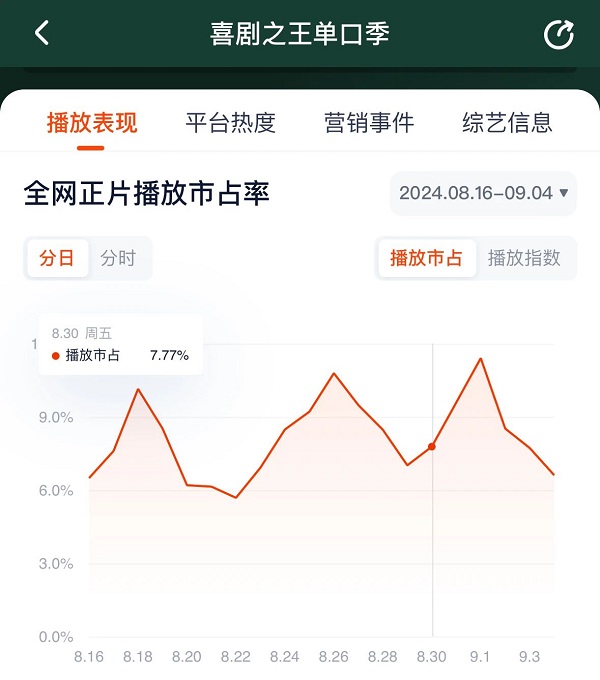Click the 8.24 label on x-axis
The height and width of the screenshot is (680, 600).
pyautogui.click(x=284, y=657)
